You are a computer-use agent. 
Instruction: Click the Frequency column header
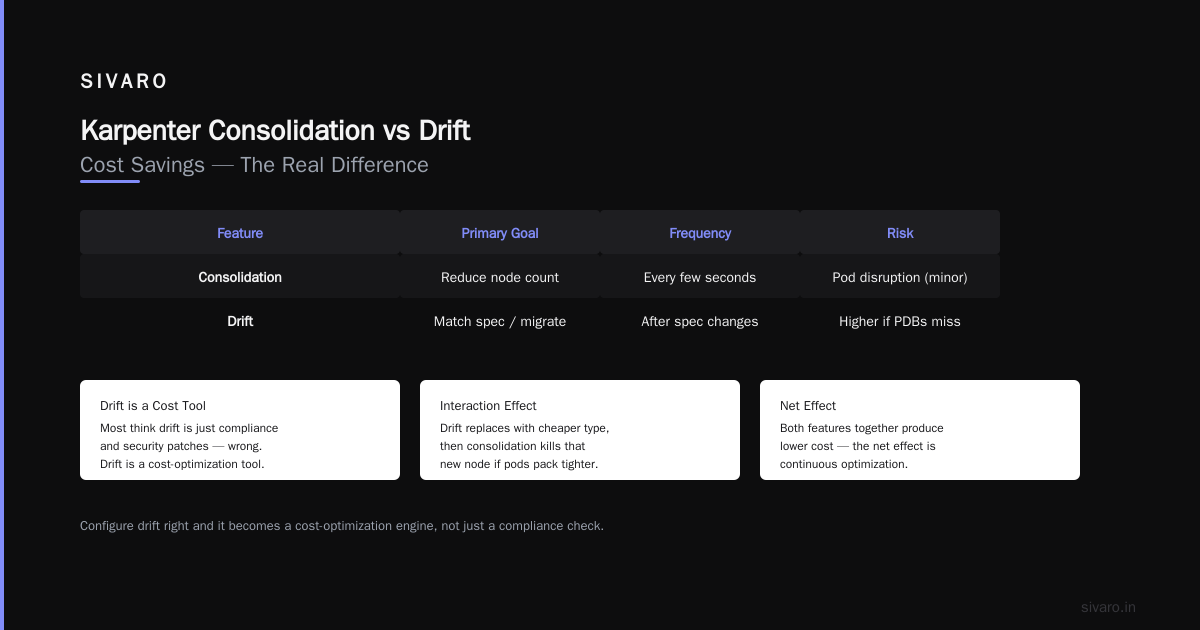(700, 233)
